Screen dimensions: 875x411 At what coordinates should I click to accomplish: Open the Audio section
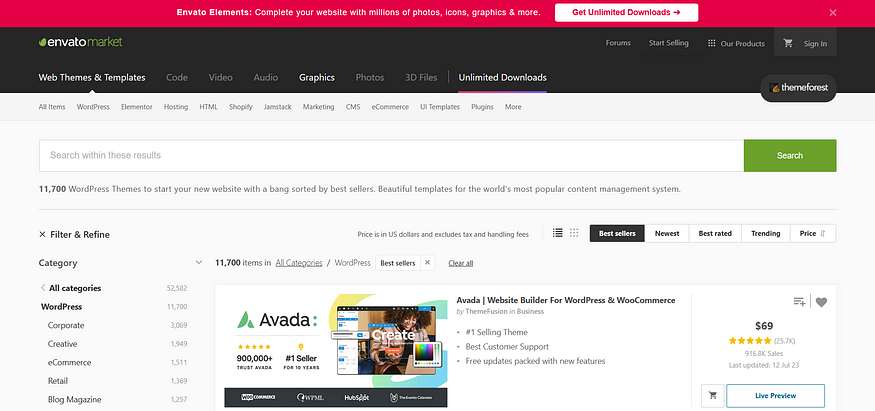266,78
